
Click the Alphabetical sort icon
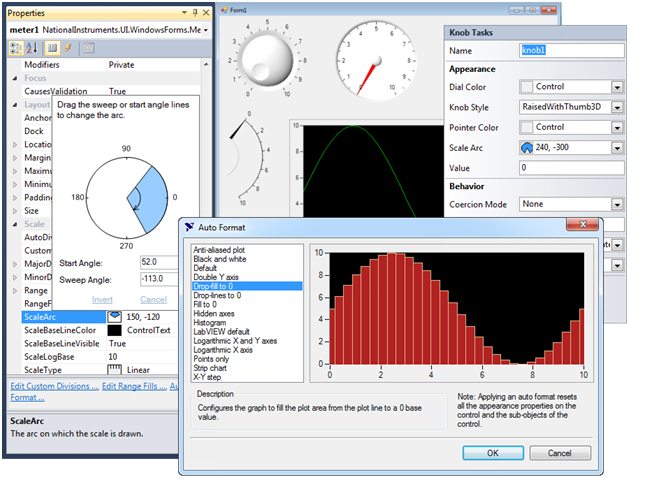(31, 48)
